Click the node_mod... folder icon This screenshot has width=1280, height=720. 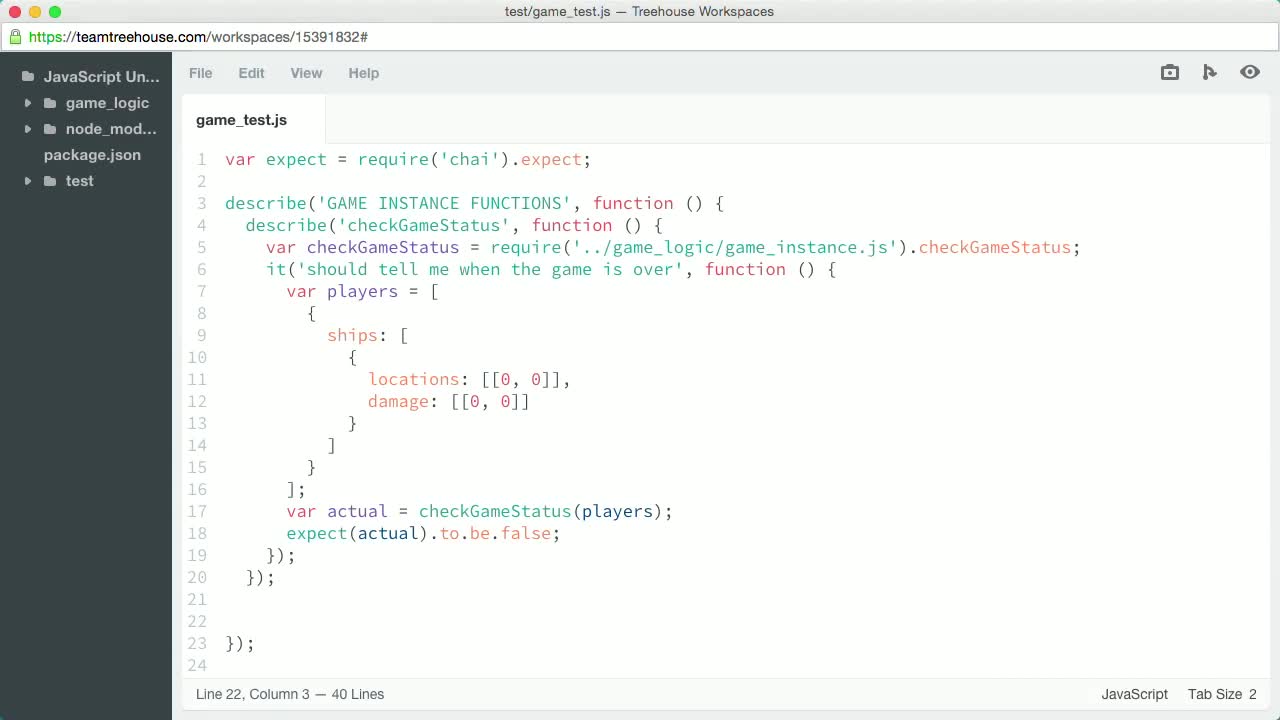[x=50, y=129]
